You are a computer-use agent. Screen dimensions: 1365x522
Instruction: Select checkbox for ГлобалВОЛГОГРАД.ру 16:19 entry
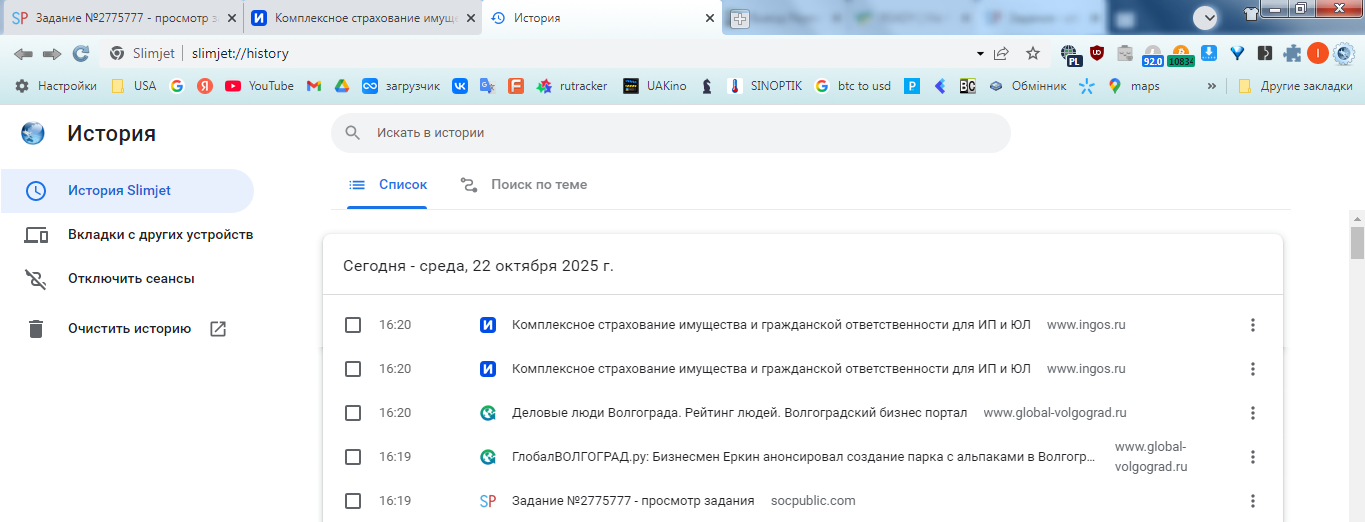(353, 457)
